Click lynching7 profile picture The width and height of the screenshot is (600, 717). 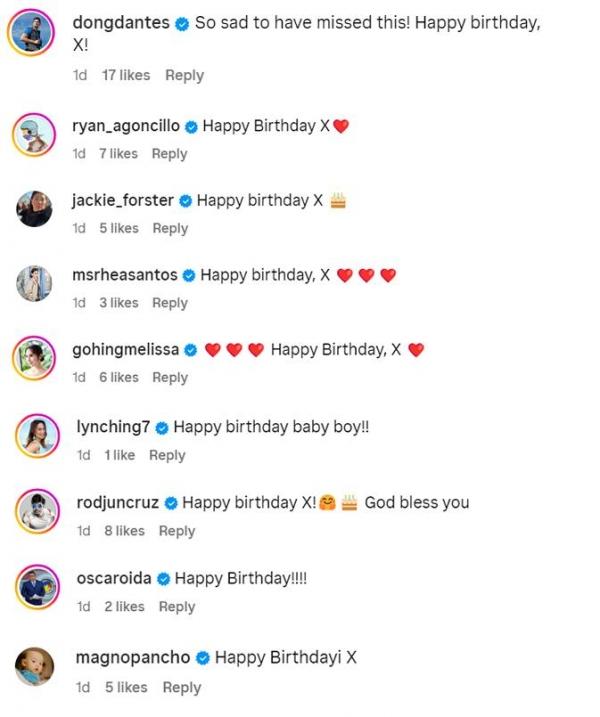pyautogui.click(x=35, y=435)
